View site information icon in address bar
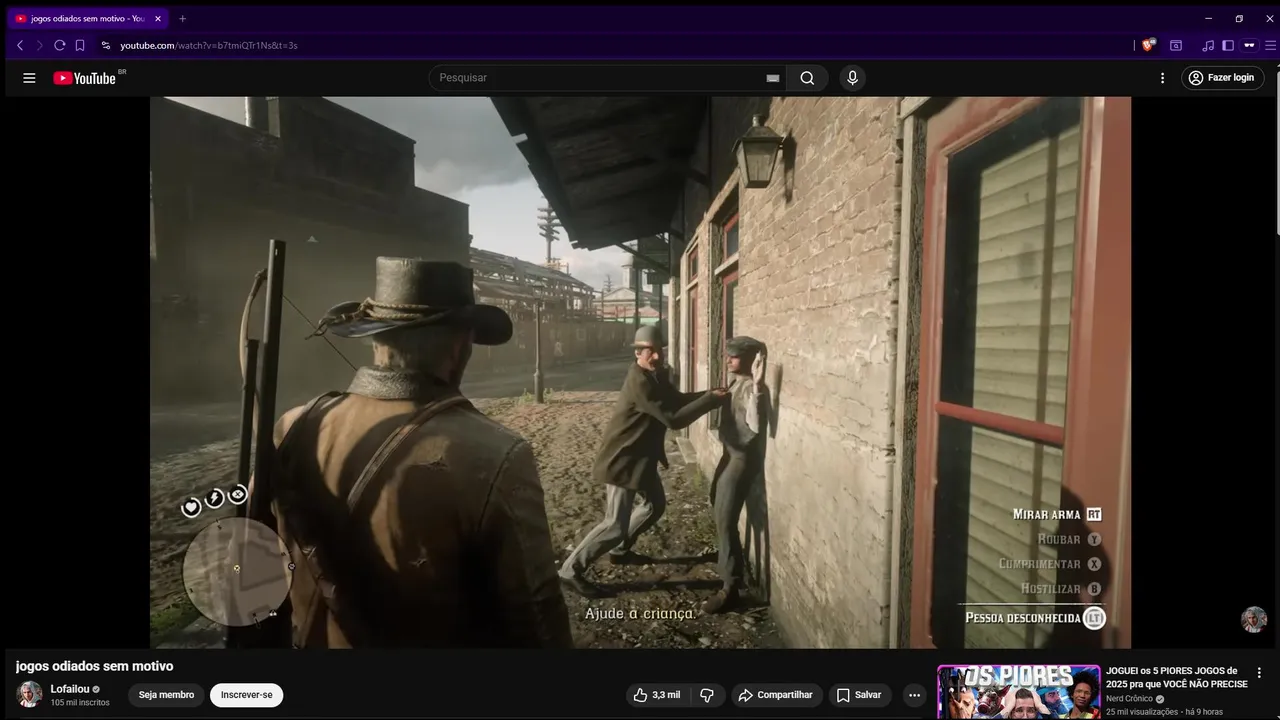 coord(106,45)
